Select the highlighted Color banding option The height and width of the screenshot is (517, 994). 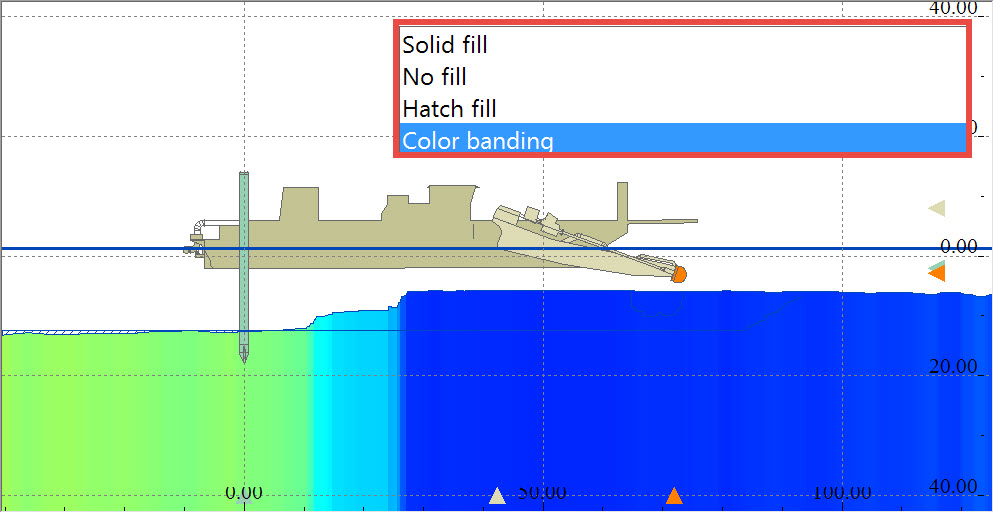coord(683,138)
